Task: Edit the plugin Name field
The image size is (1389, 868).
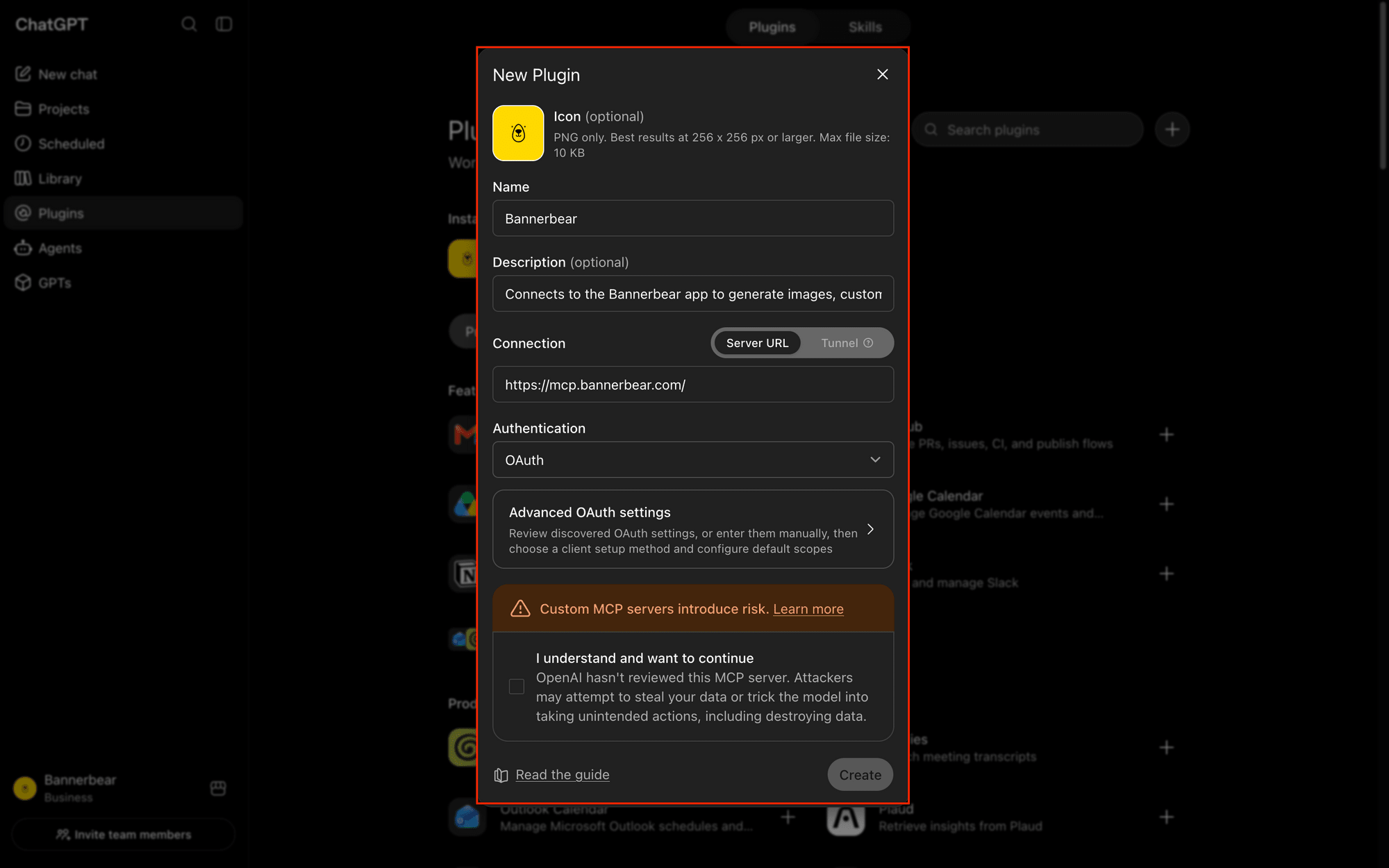Action: [693, 219]
